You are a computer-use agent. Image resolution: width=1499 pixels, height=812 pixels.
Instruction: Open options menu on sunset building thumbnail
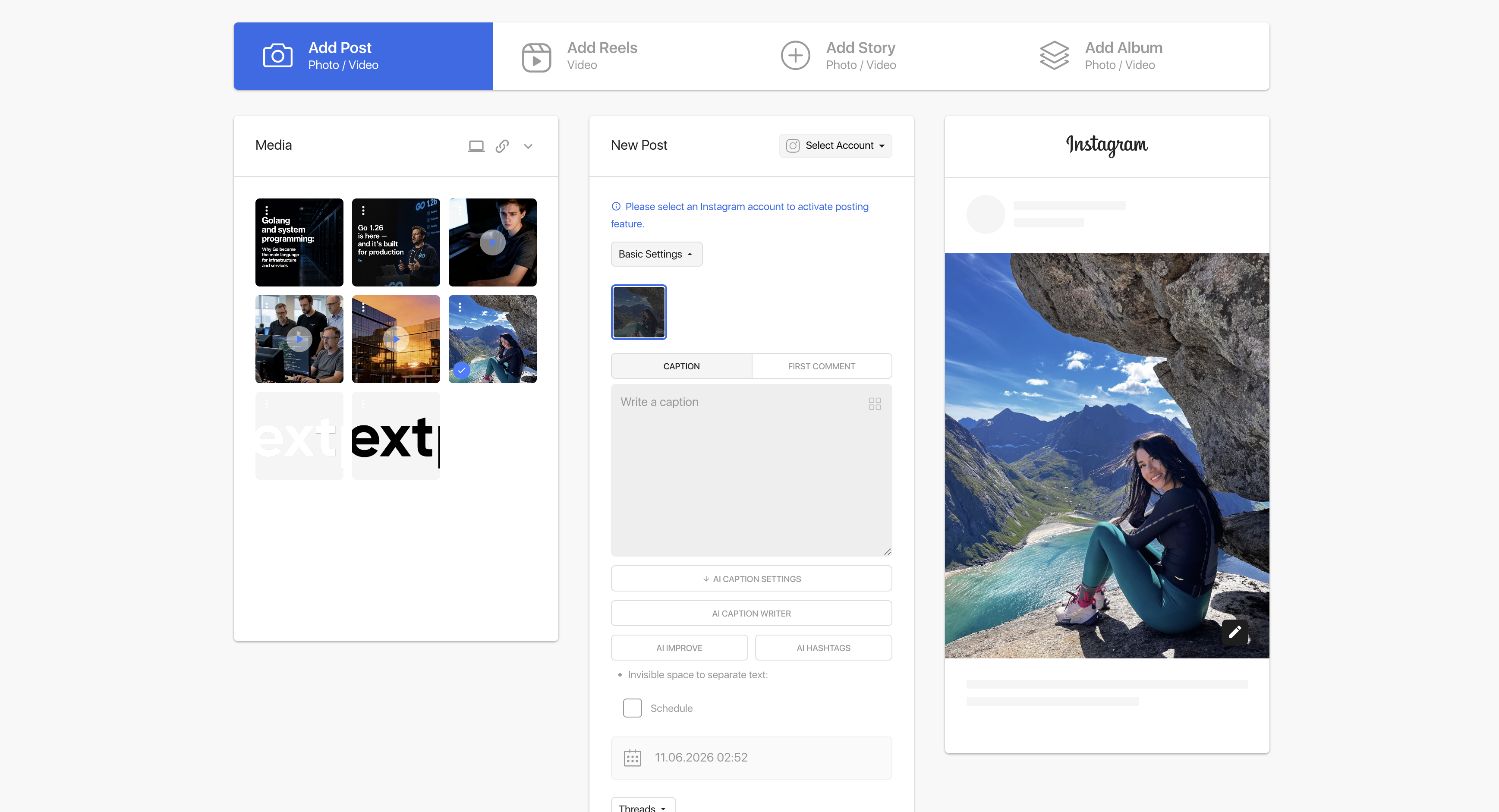[x=363, y=307]
